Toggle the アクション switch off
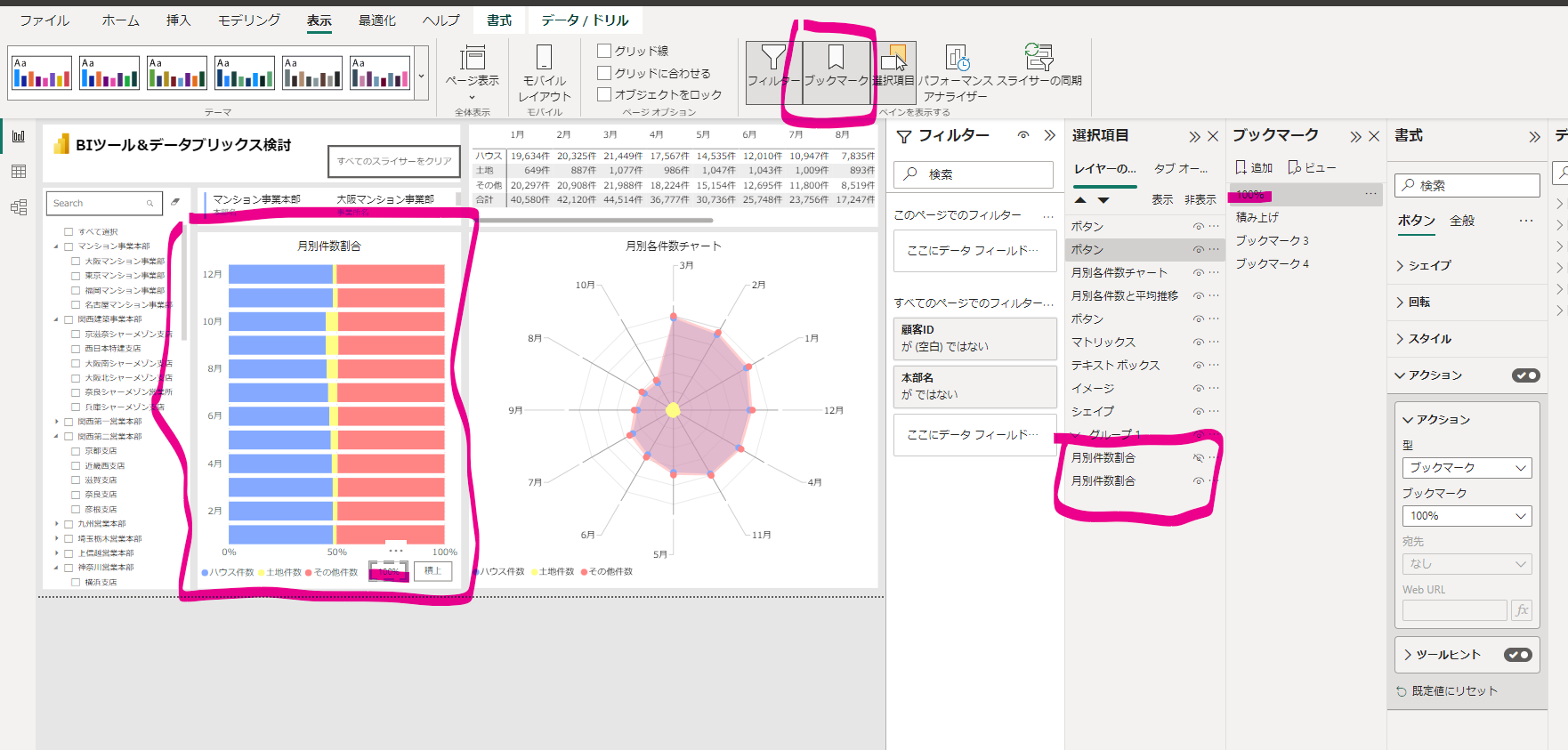 coord(1526,375)
